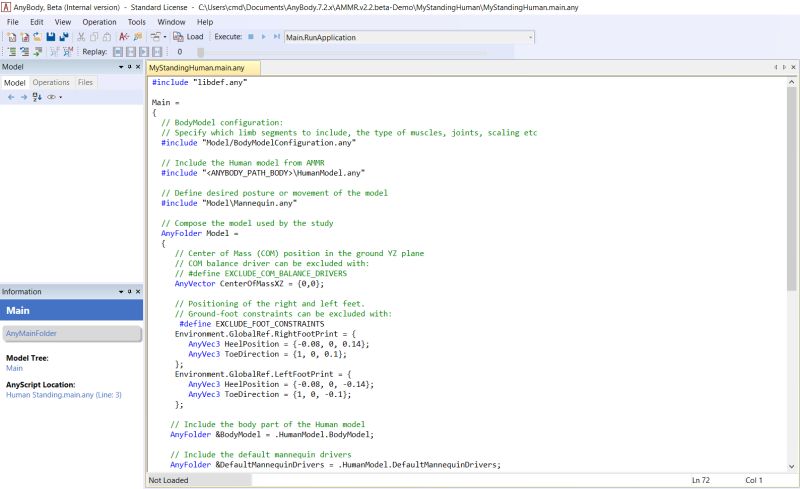Toggle the glasses view icon in Model panel
The height and width of the screenshot is (489, 800).
click(52, 97)
